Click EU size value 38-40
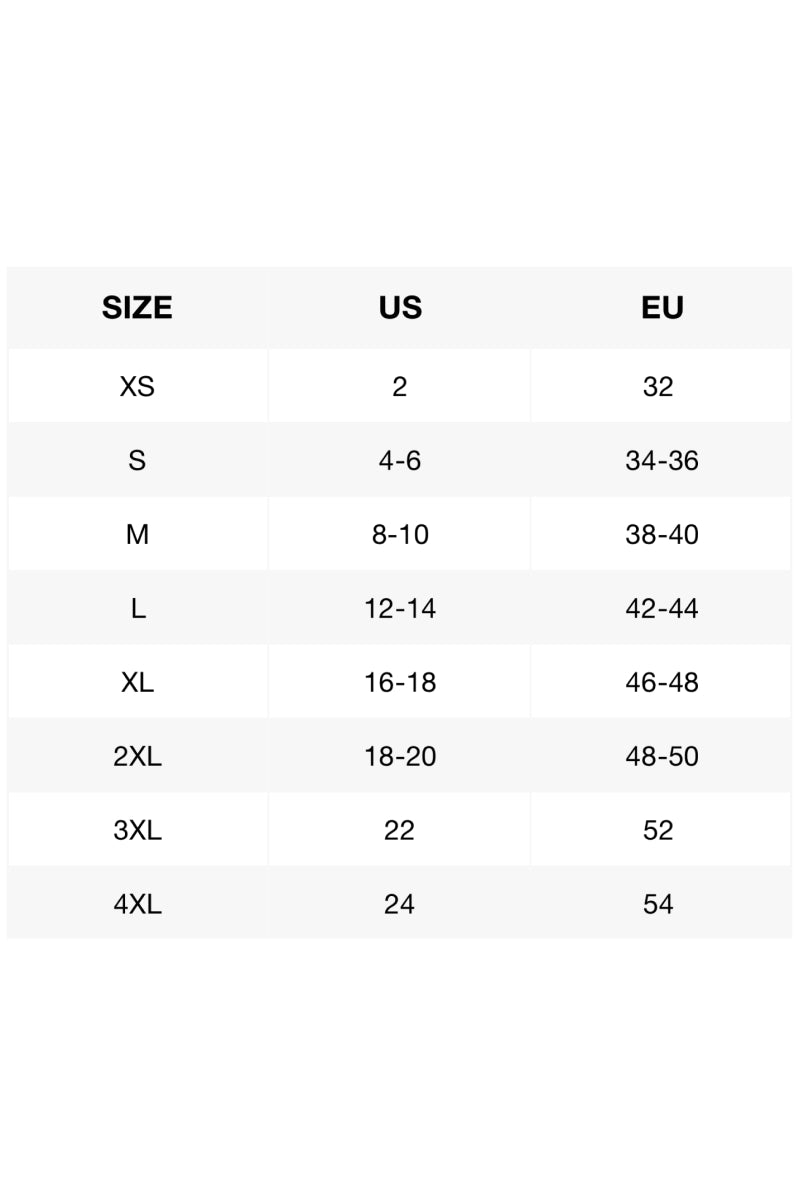This screenshot has height=1200, width=800. 662,534
